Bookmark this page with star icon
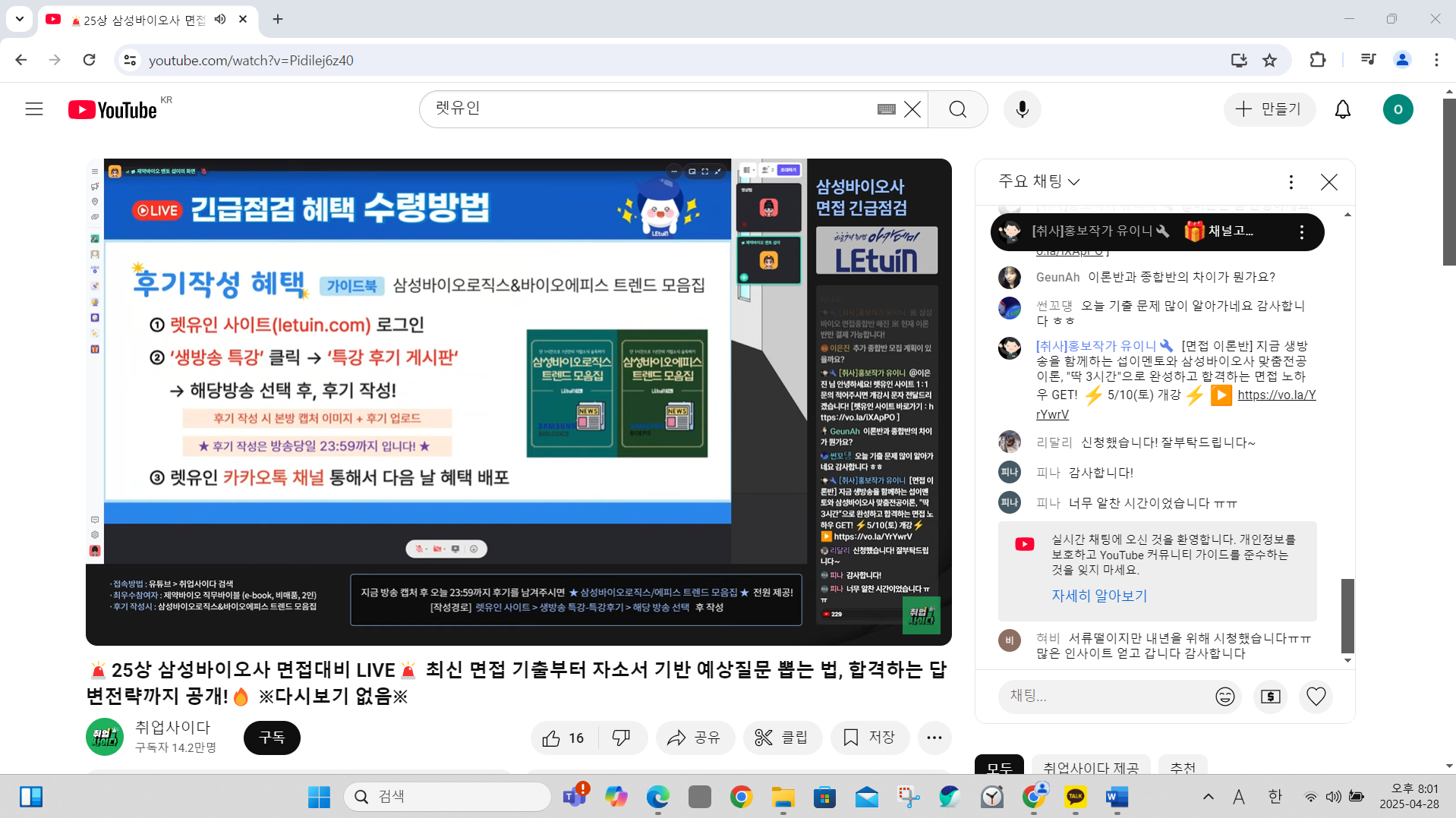 pos(1269,60)
